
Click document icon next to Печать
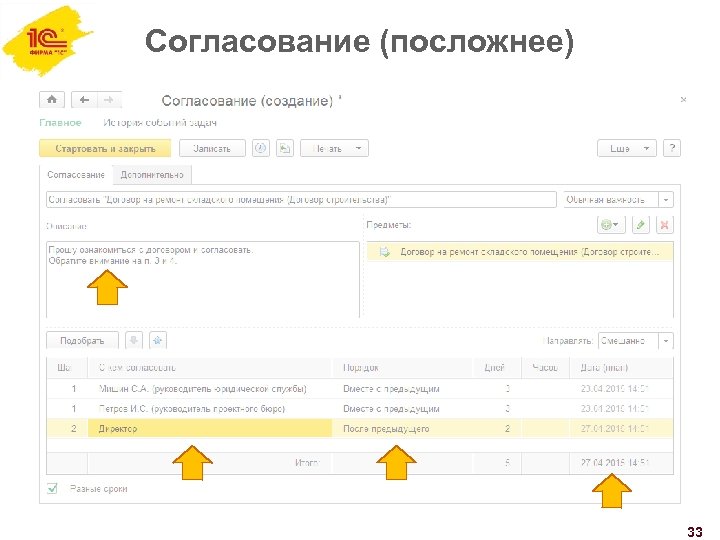click(x=285, y=148)
